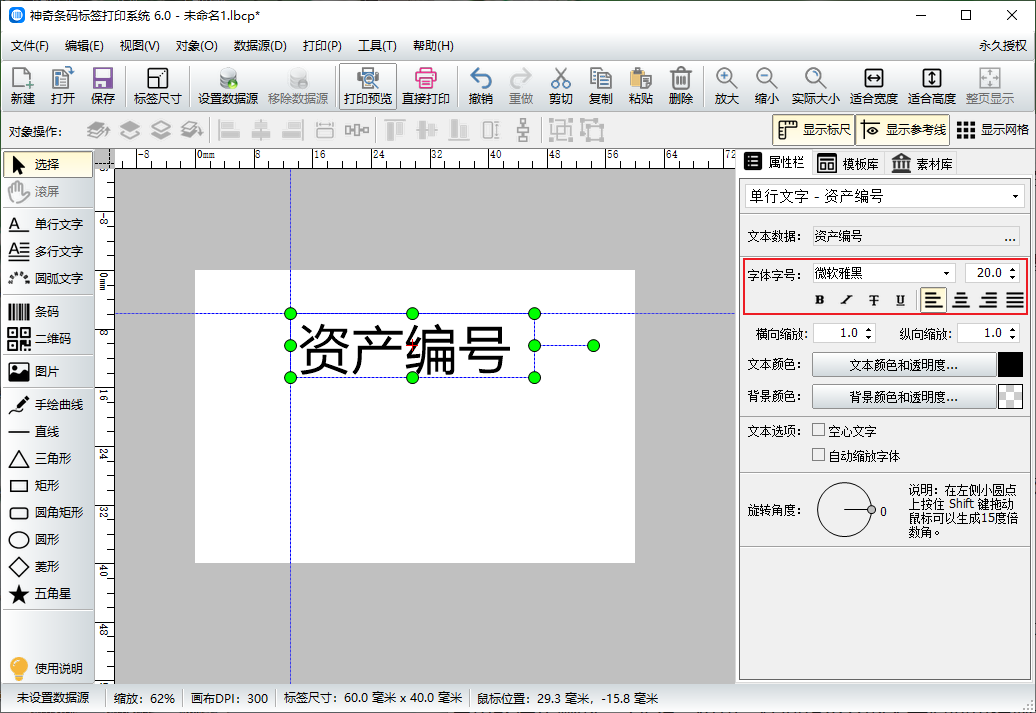Click the 设置数据源 toolbar icon

tap(228, 86)
